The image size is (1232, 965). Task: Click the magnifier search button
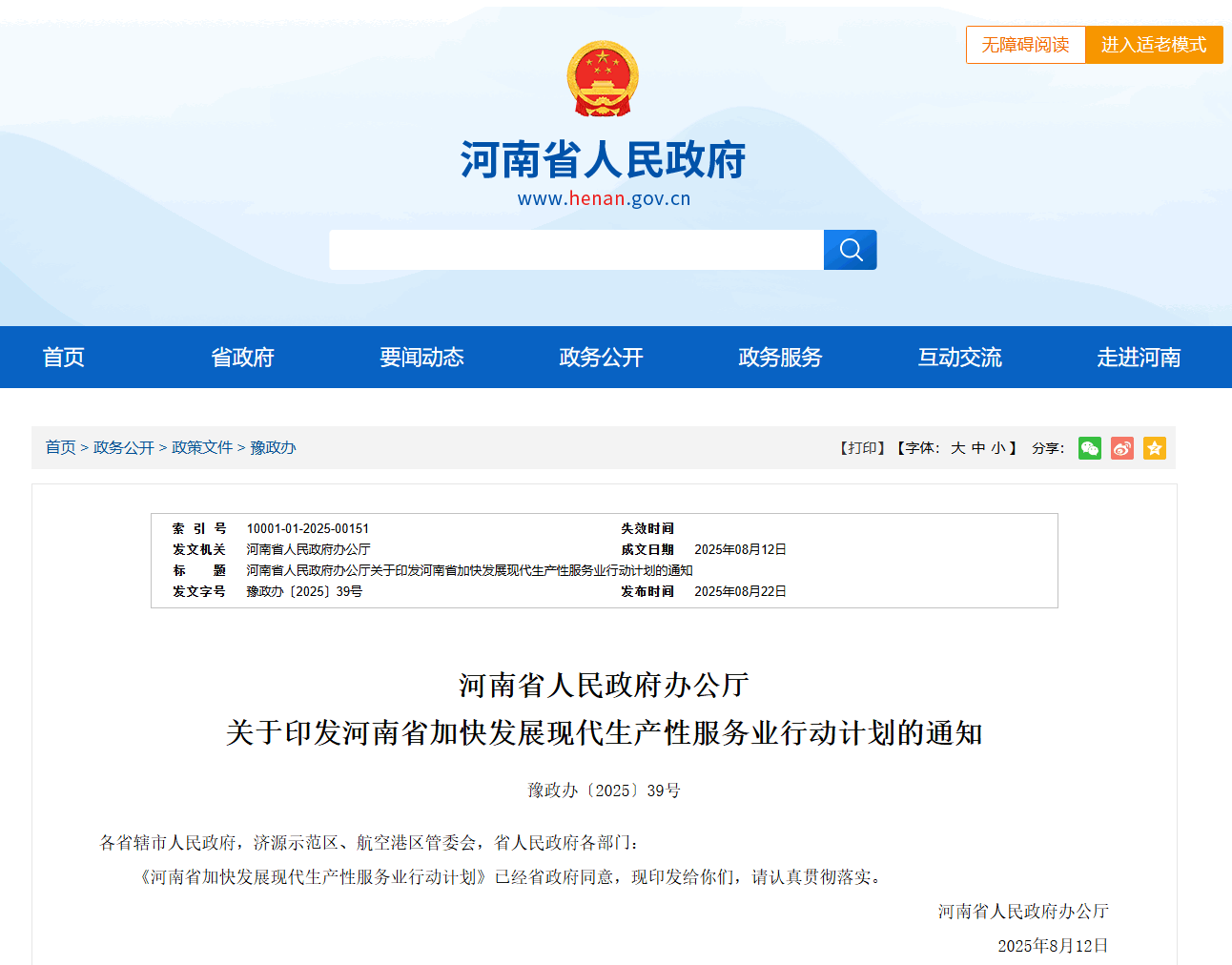click(x=850, y=250)
